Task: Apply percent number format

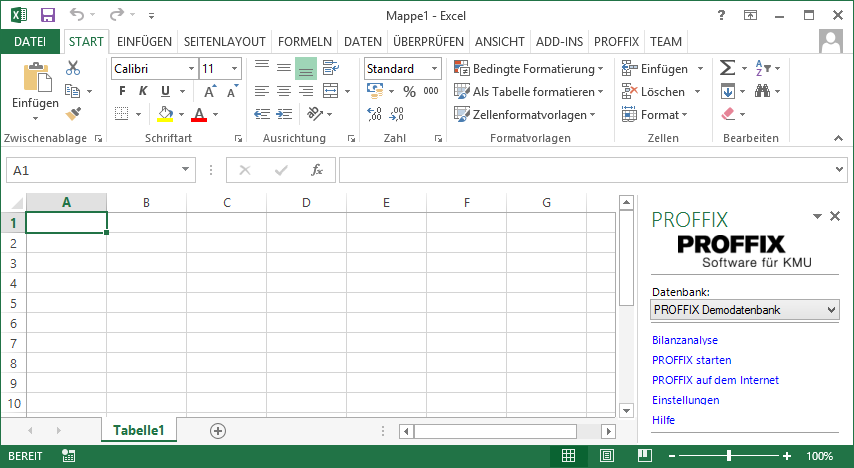Action: 410,92
